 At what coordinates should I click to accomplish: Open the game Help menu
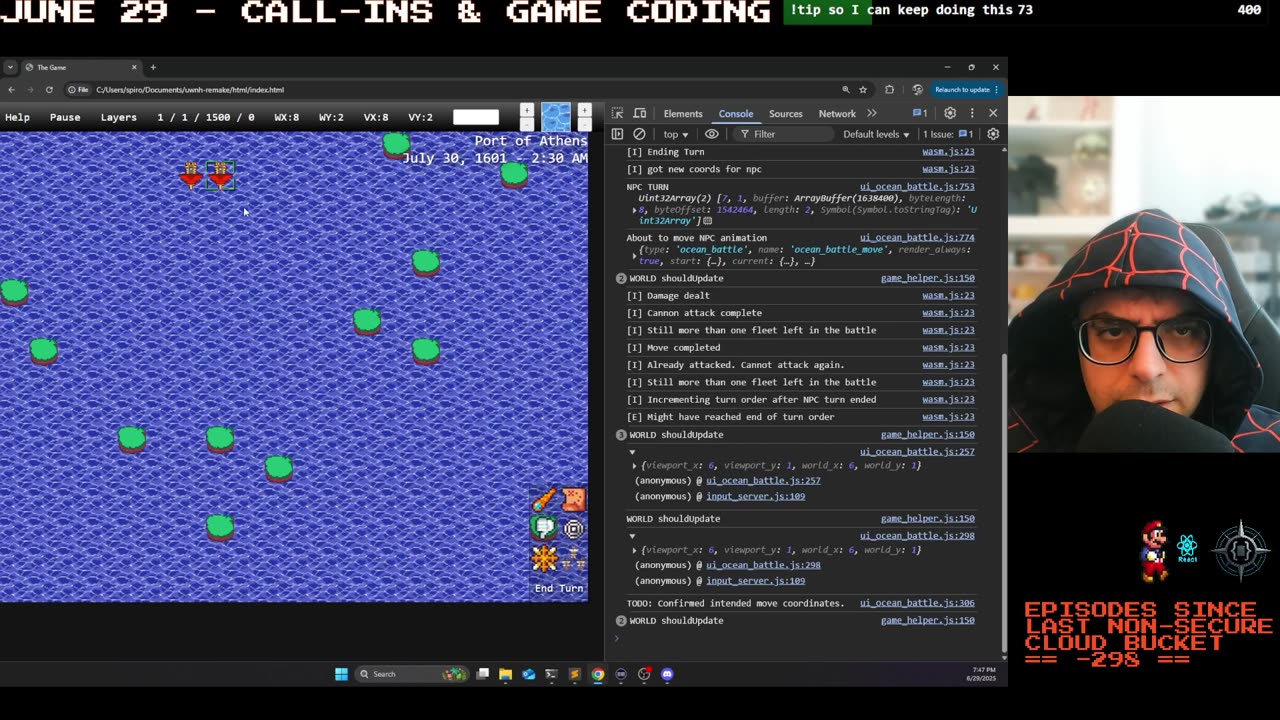[17, 117]
